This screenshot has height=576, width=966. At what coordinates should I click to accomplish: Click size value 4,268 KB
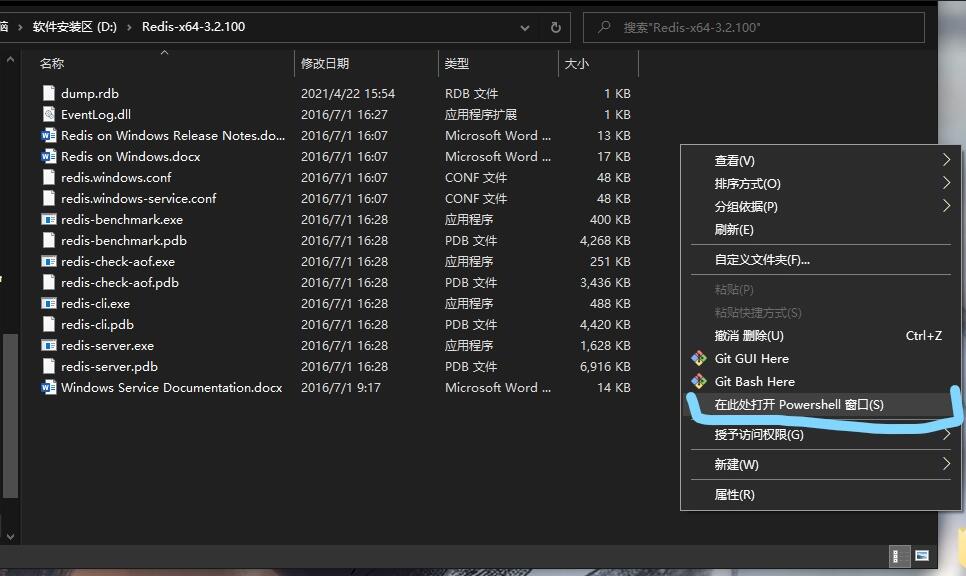tap(605, 241)
